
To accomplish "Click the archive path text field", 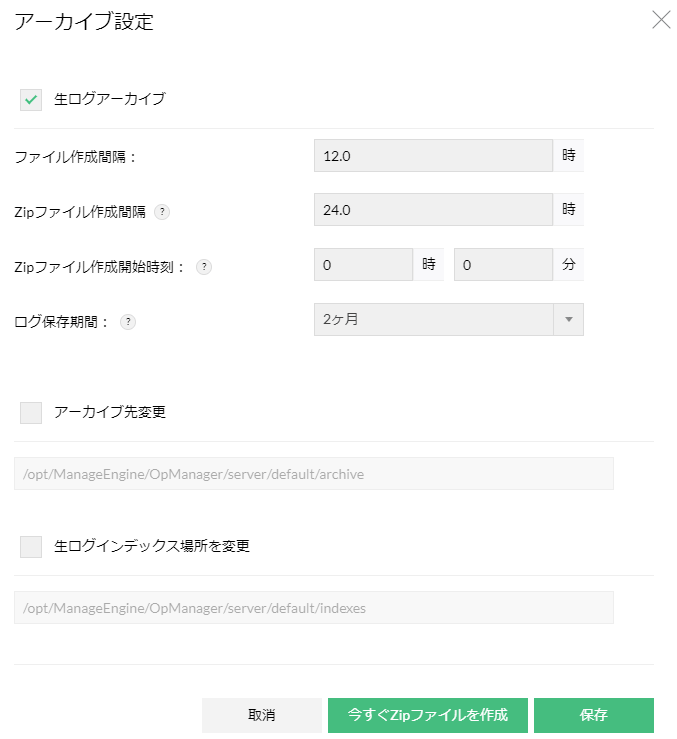I will 313,474.
